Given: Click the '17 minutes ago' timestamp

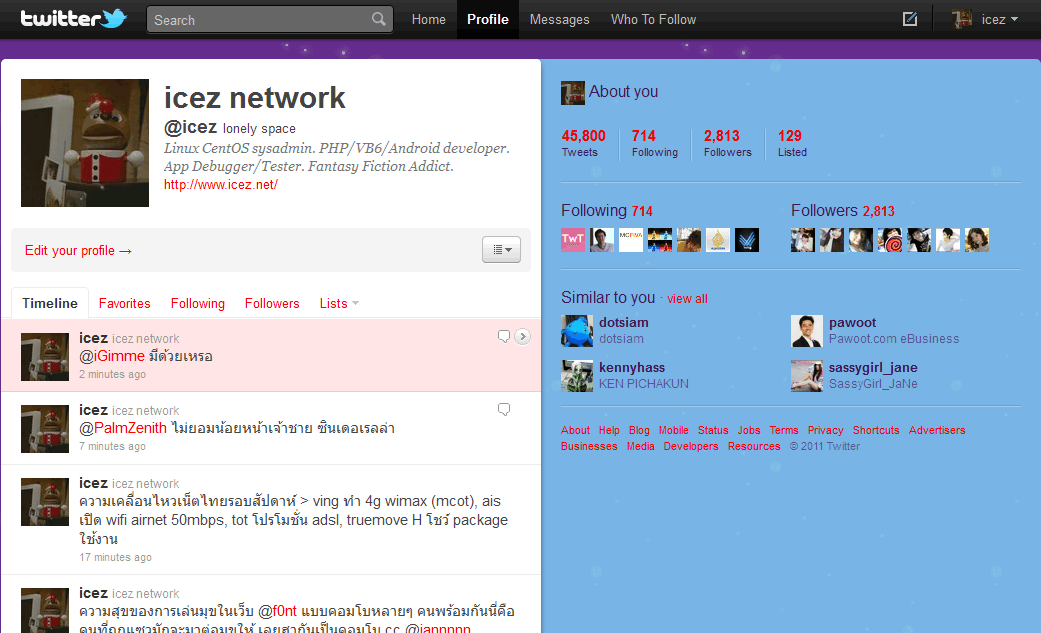Looking at the screenshot, I should (115, 557).
